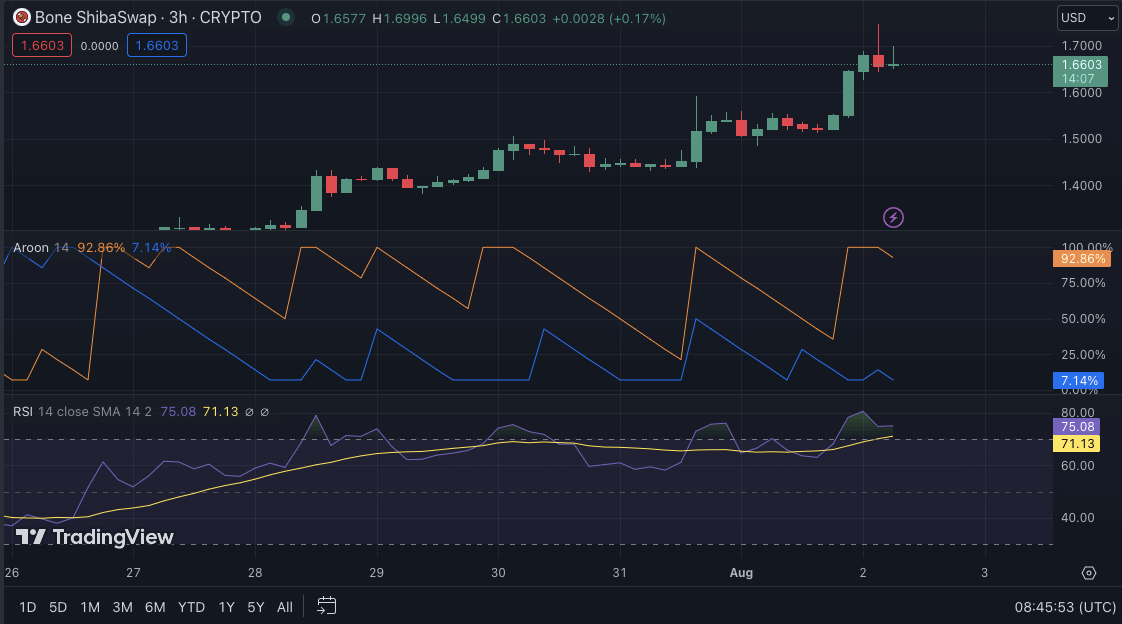
Task: Open the USD currency dropdown
Action: tap(1087, 18)
